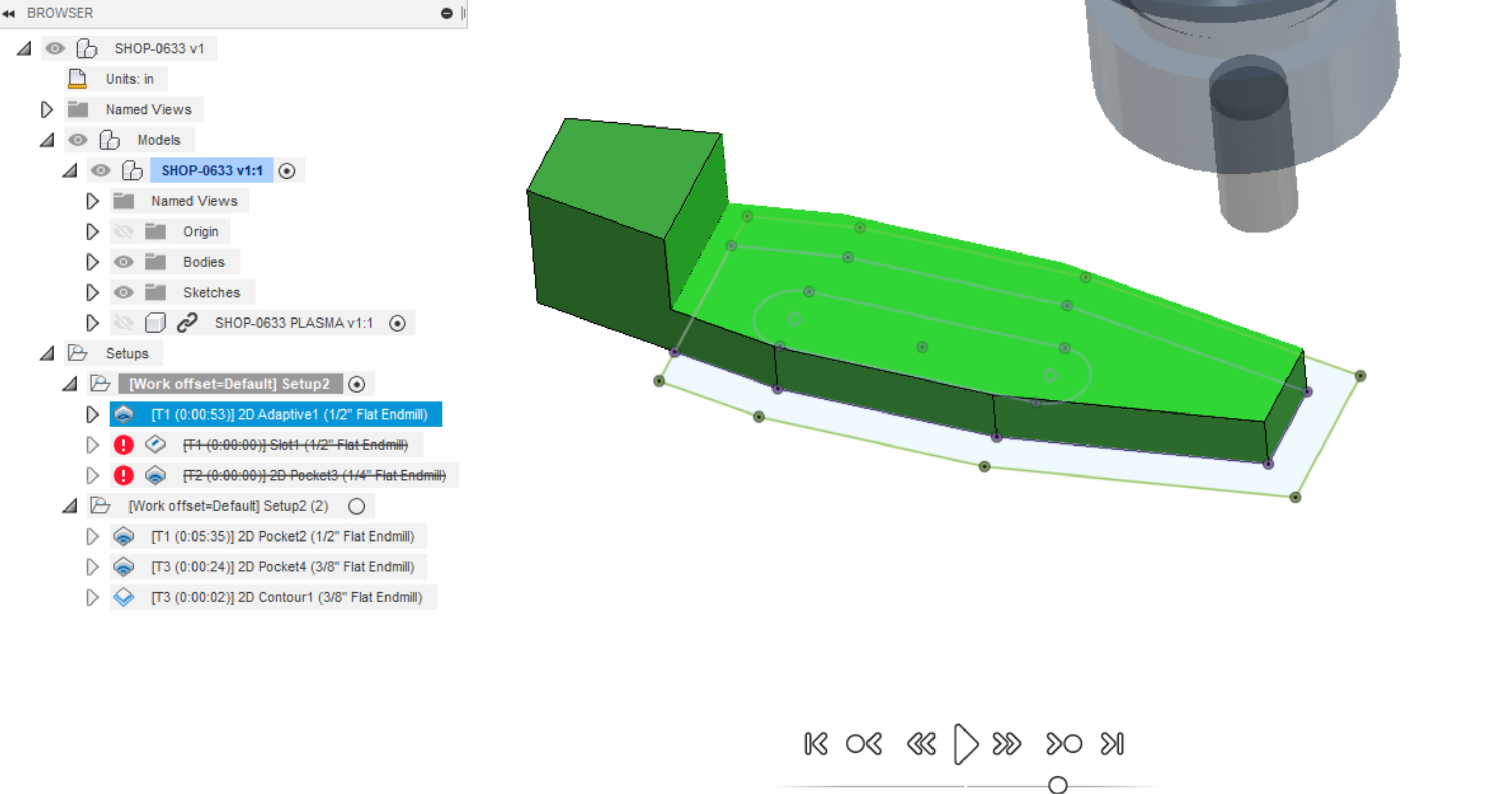
Task: Activate the Setup2 (2) radio button
Action: [357, 506]
